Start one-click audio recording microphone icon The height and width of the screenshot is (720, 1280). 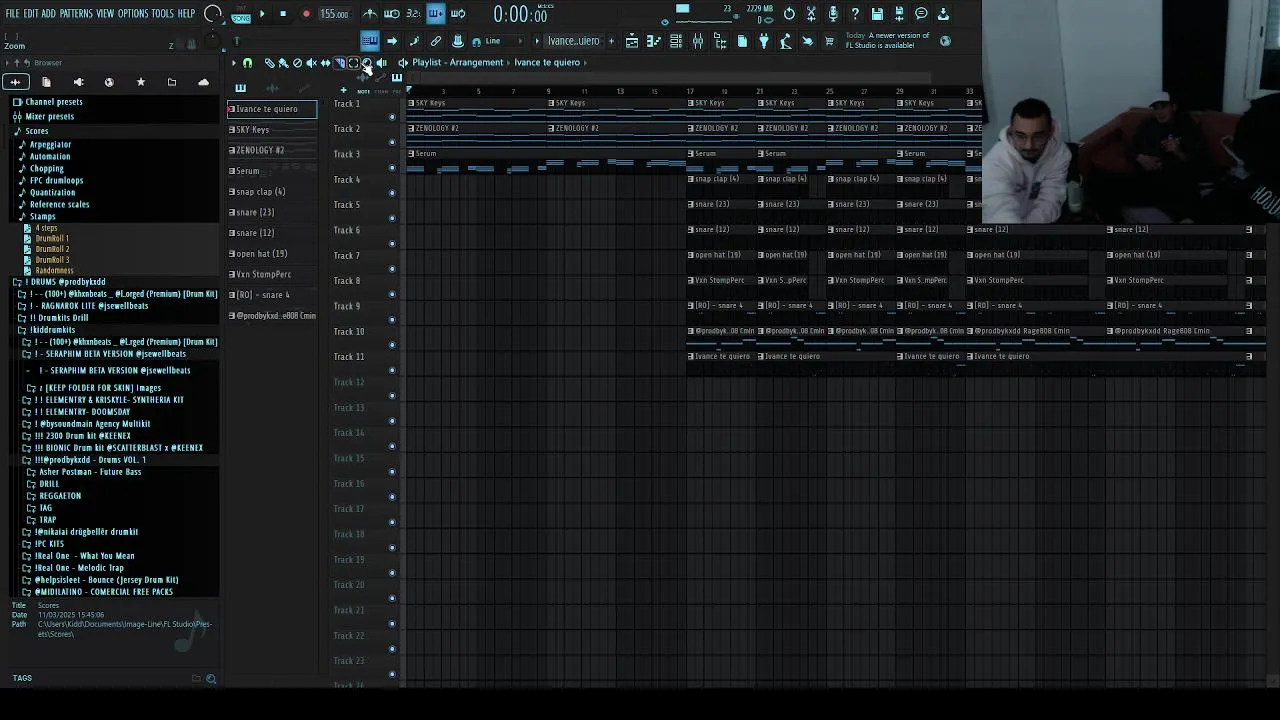[833, 14]
